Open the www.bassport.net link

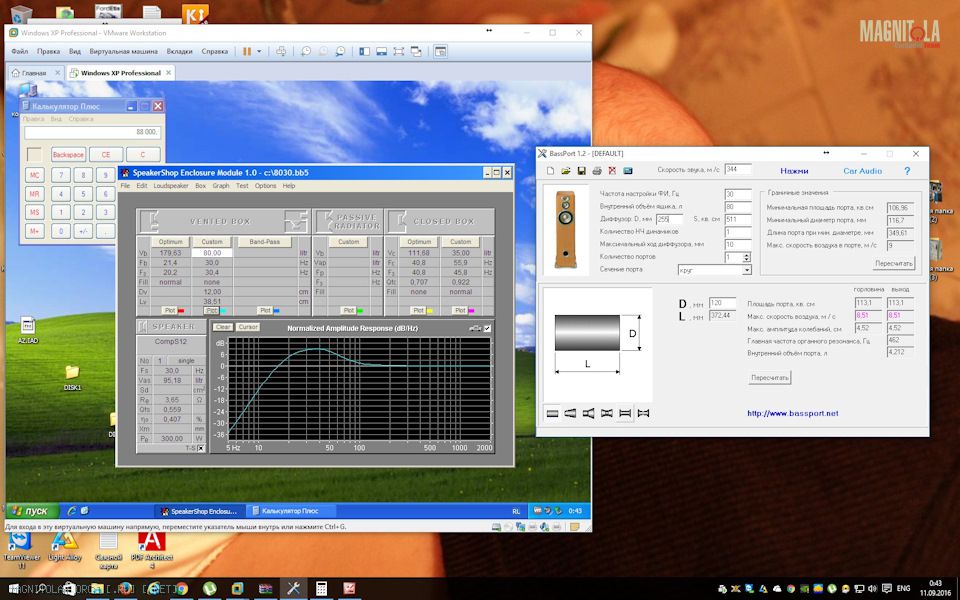pos(792,413)
